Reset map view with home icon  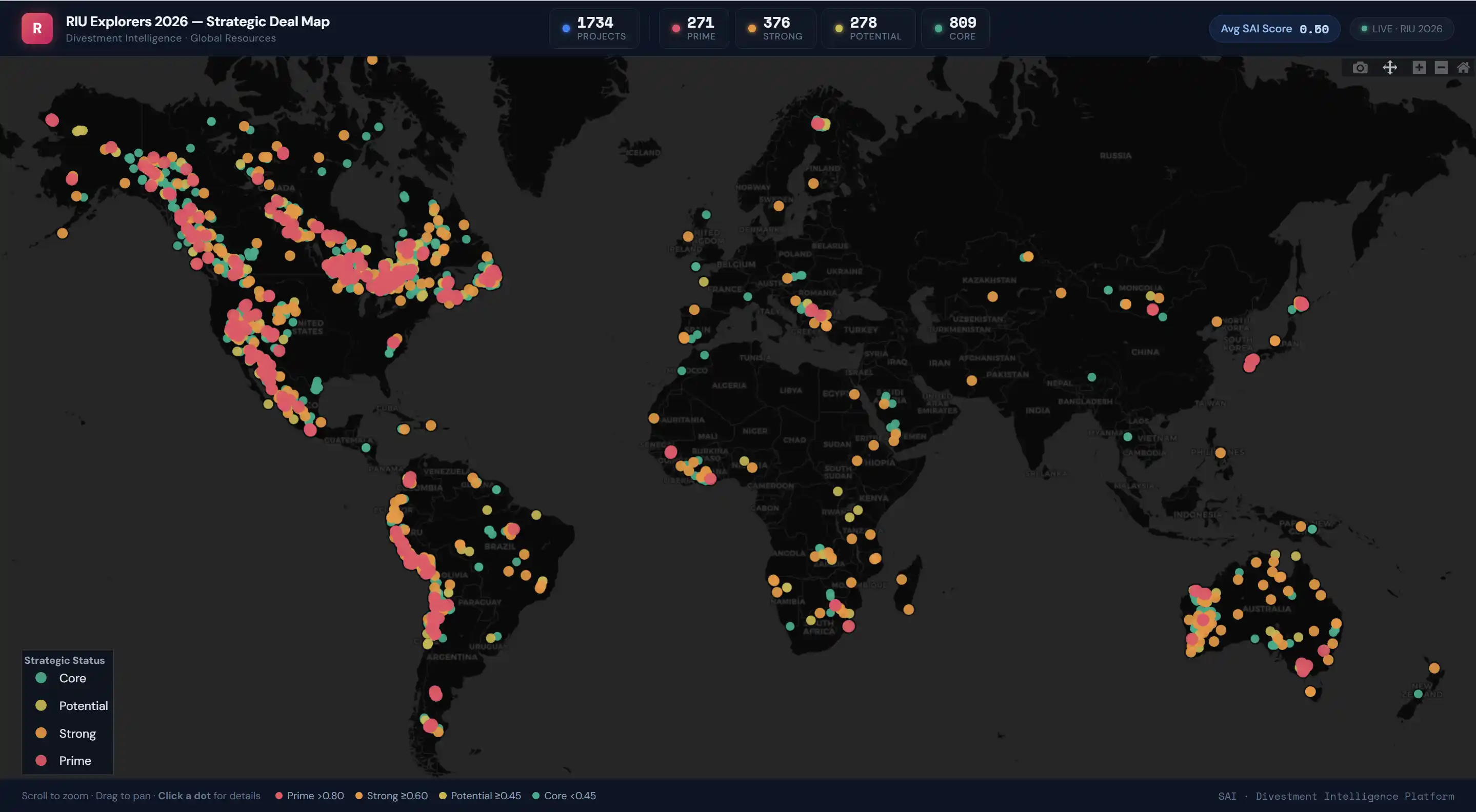coord(1463,68)
